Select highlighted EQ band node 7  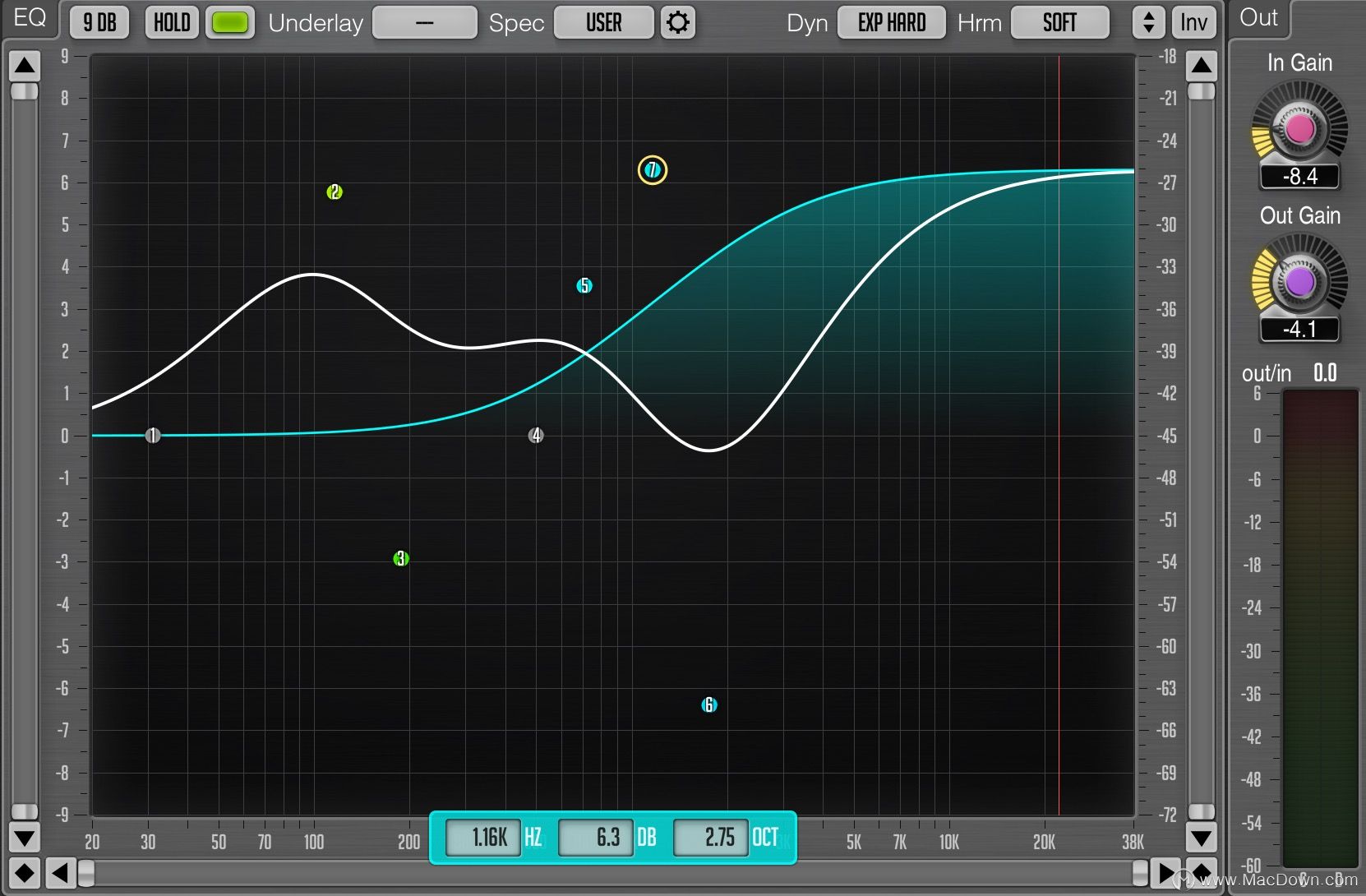tap(653, 170)
